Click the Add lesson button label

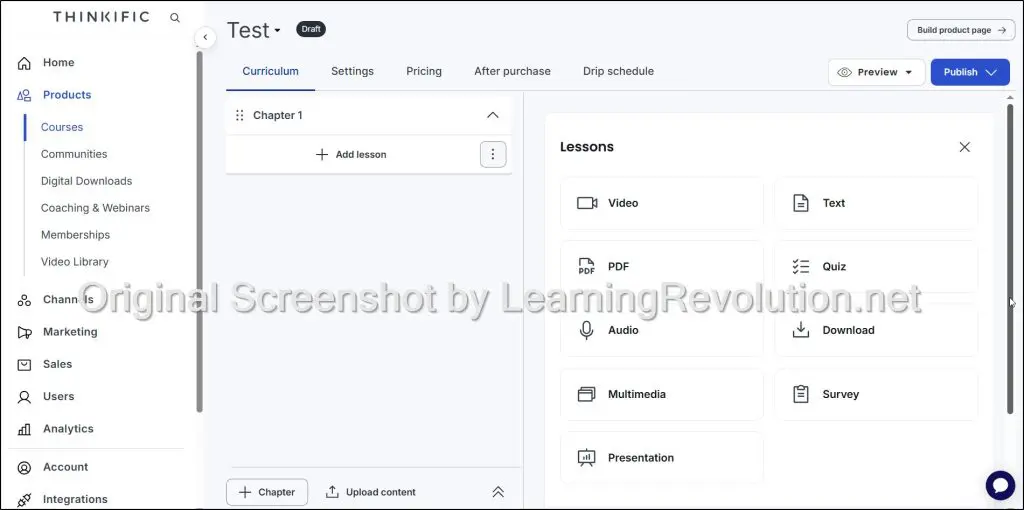[x=360, y=155]
